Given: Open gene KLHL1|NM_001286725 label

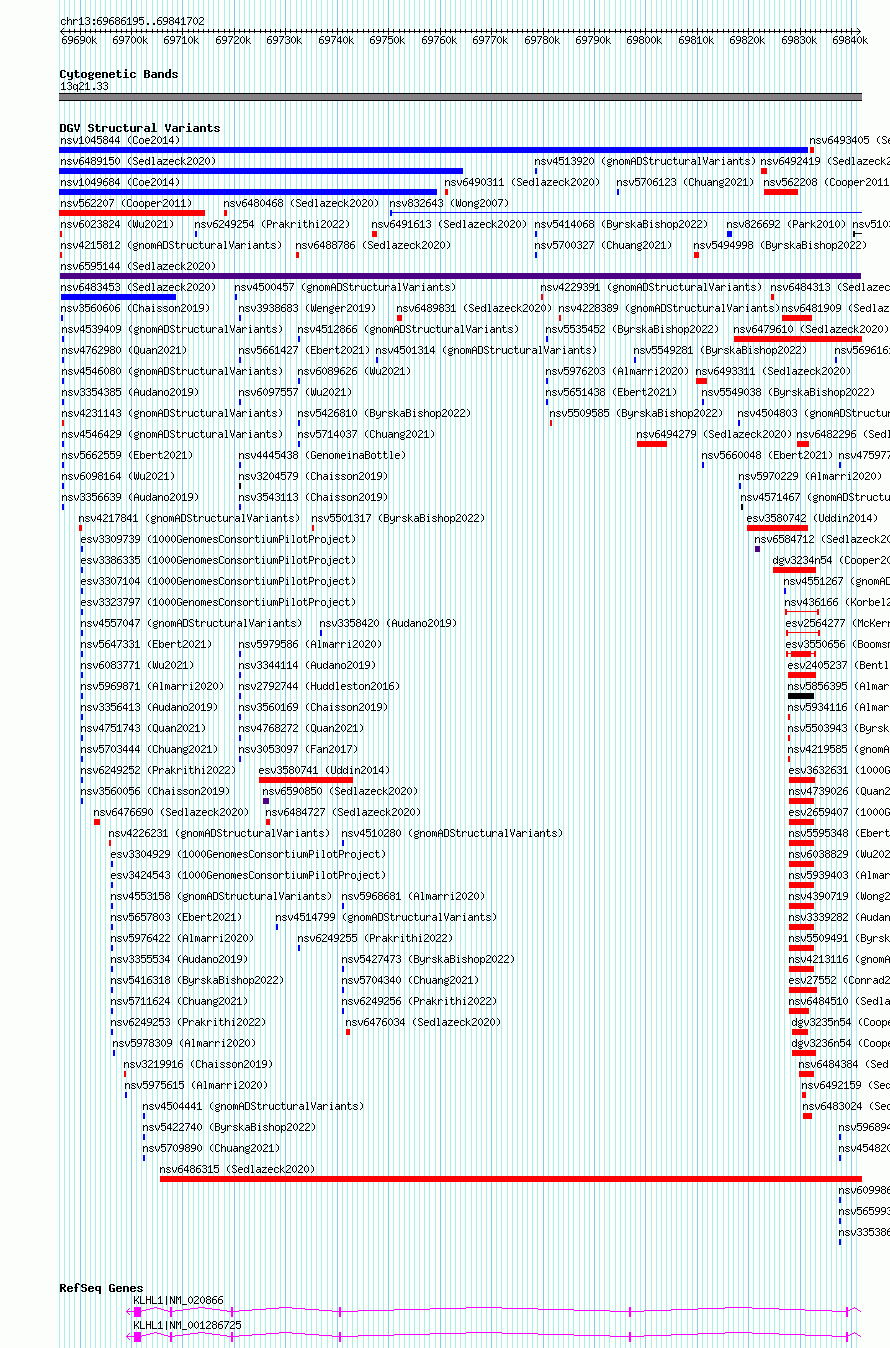Looking at the screenshot, I should 187,1325.
